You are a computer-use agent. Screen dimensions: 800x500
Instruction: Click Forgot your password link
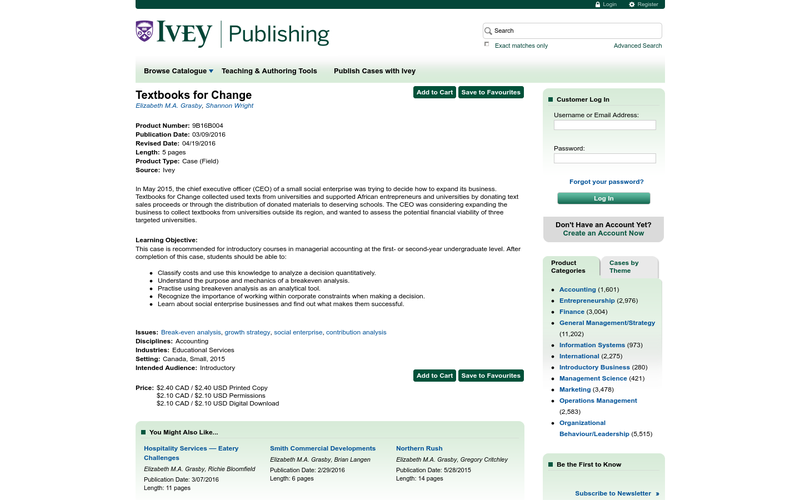[606, 182]
